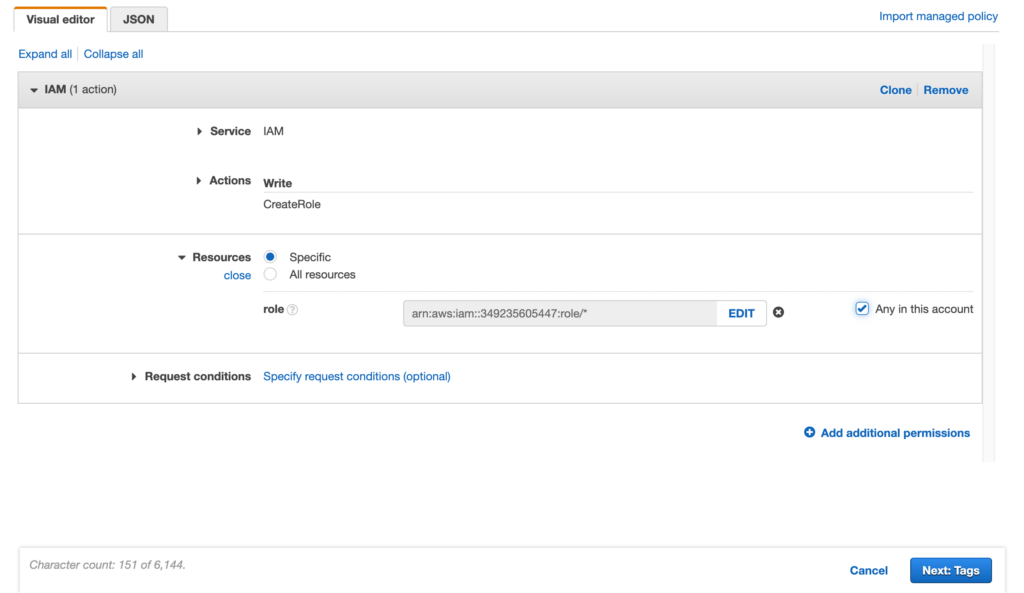Expand the Service row

(x=200, y=131)
